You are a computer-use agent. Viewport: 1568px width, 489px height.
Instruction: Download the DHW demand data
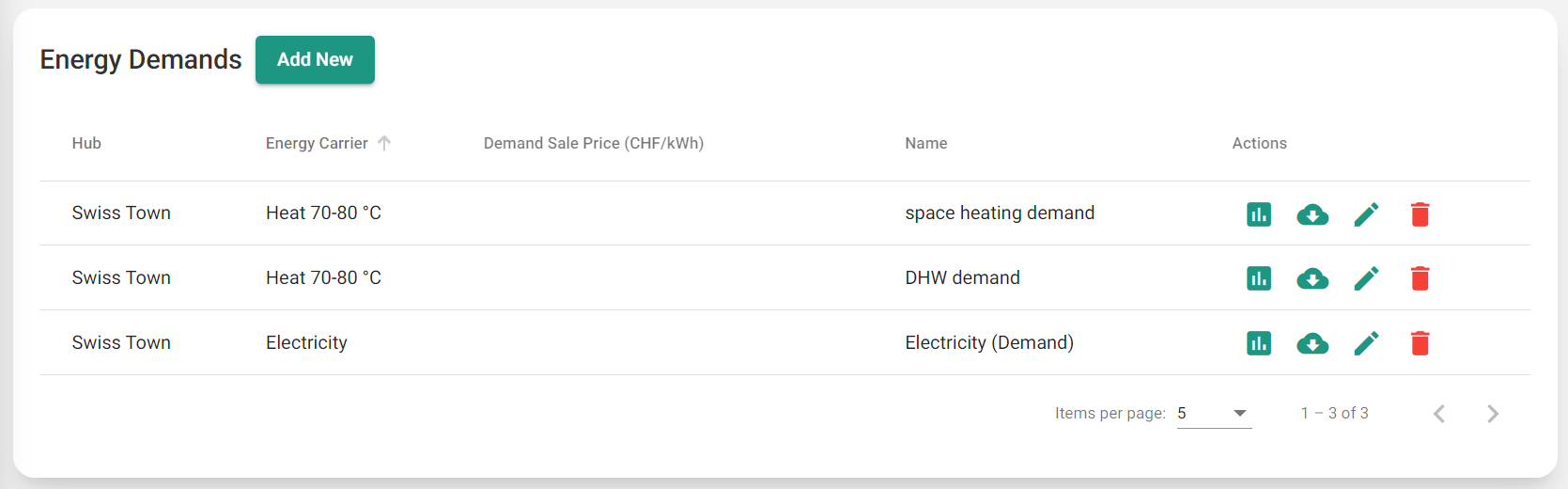1312,278
